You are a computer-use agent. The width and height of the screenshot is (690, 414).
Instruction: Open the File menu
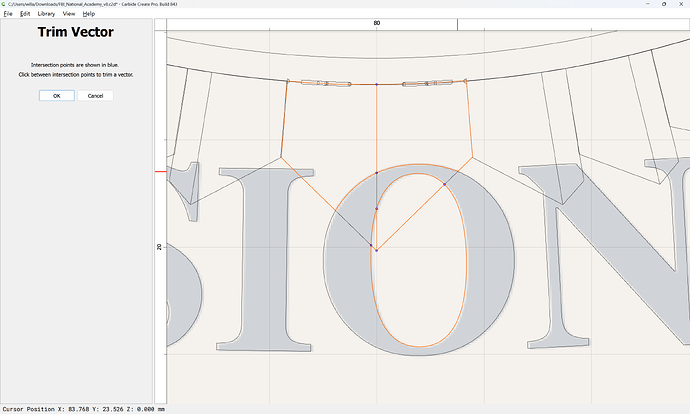pyautogui.click(x=8, y=14)
